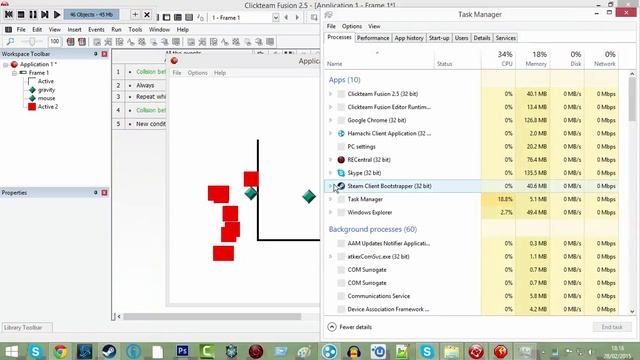
Task: Expand Hamachi Client Application process
Action: pos(330,133)
